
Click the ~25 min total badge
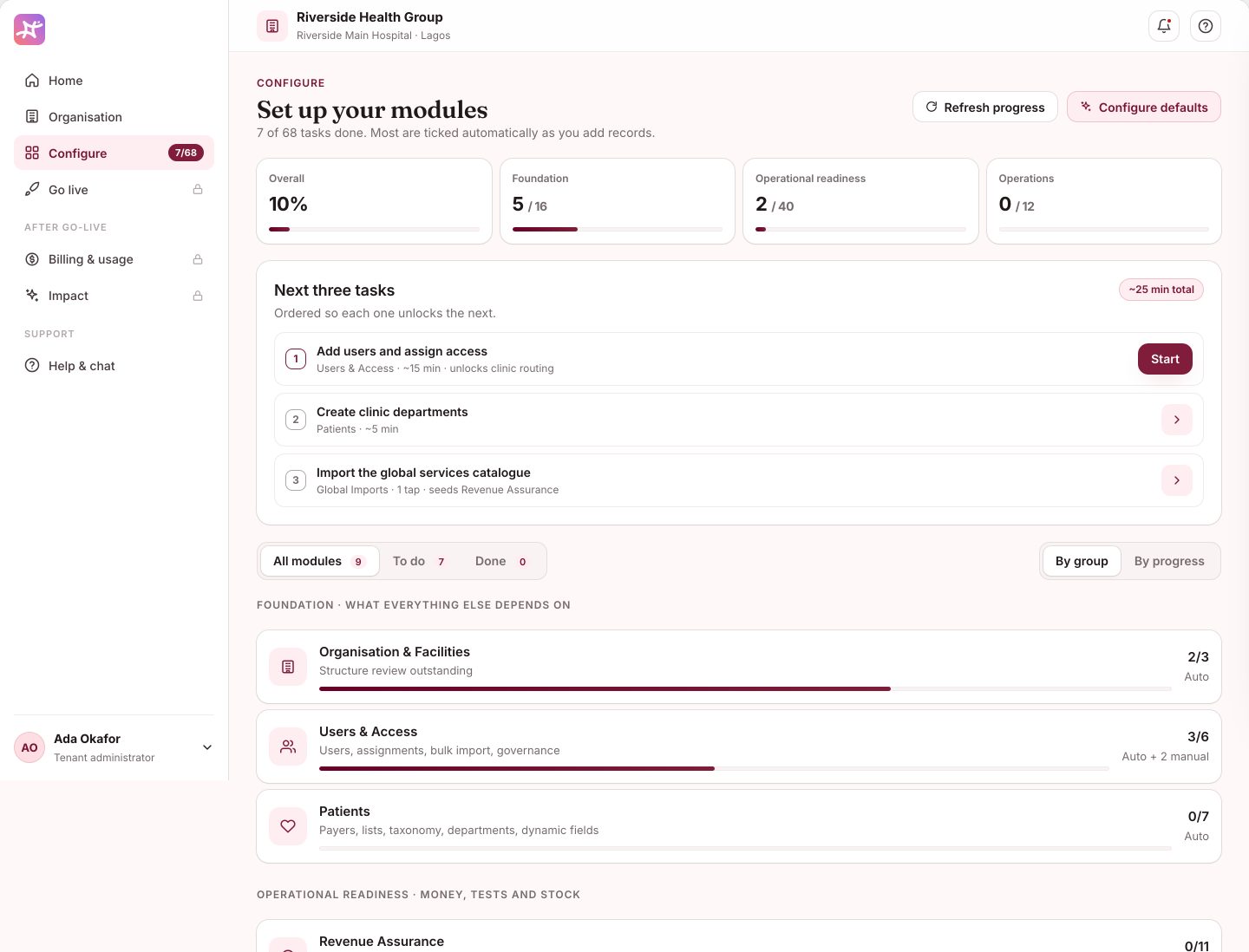click(1161, 290)
